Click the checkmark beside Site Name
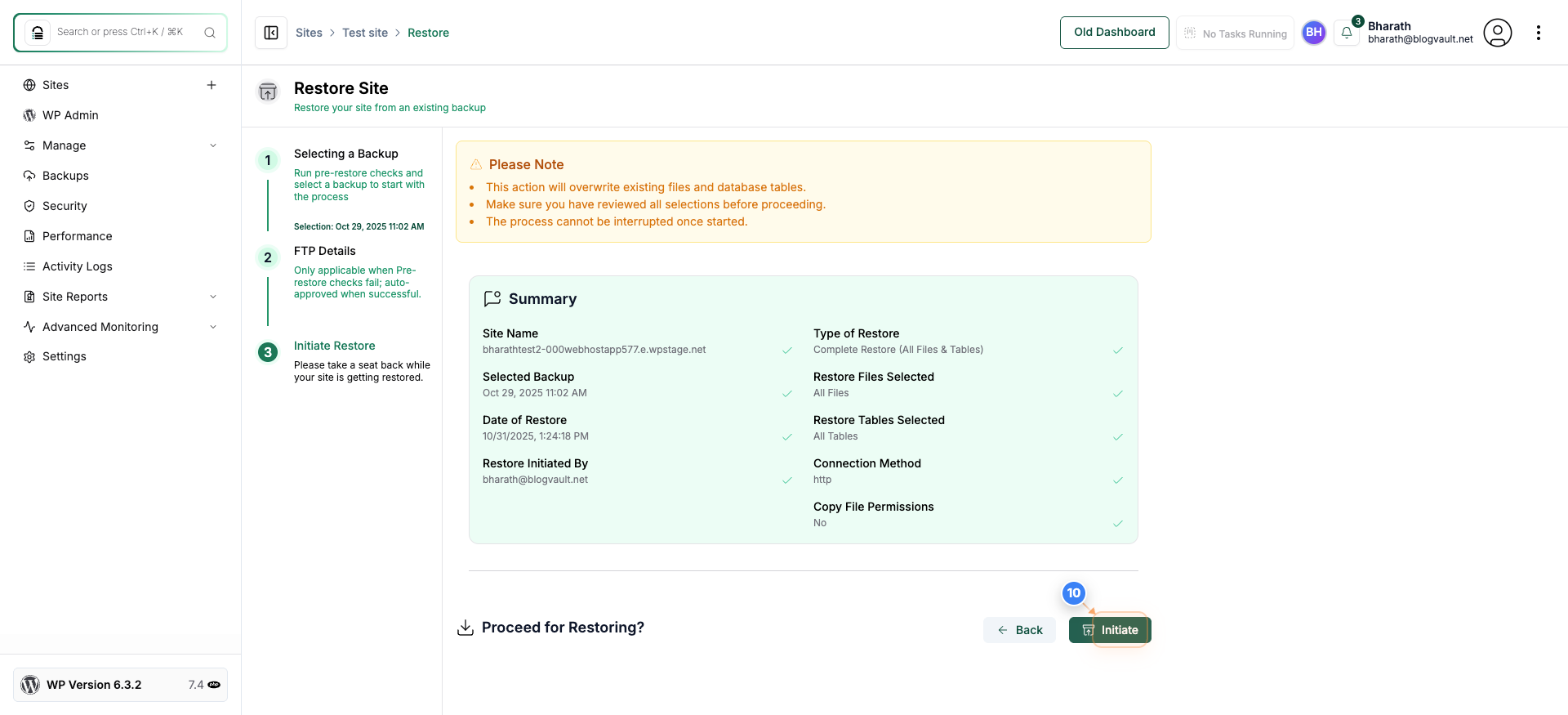Image resolution: width=1568 pixels, height=715 pixels. click(x=787, y=351)
